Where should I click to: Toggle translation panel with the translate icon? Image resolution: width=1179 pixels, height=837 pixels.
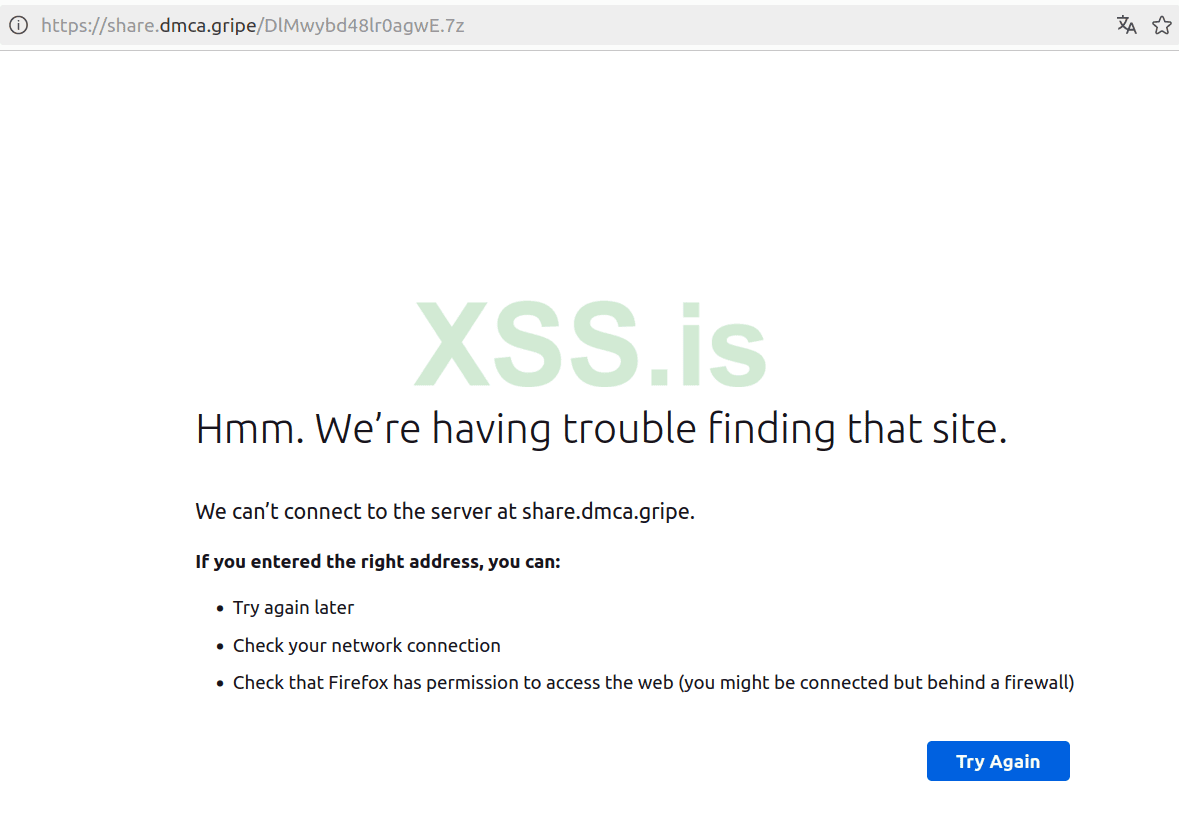pos(1126,24)
